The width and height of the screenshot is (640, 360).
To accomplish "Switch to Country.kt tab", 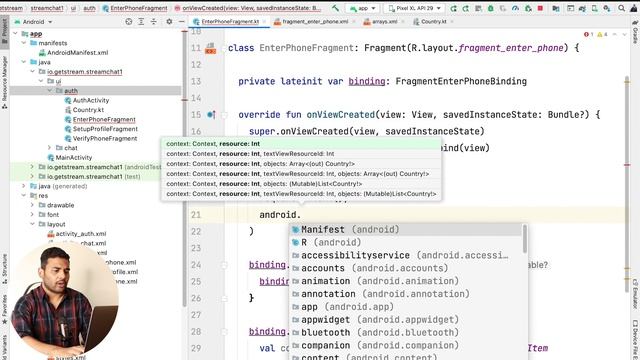I will [x=433, y=22].
